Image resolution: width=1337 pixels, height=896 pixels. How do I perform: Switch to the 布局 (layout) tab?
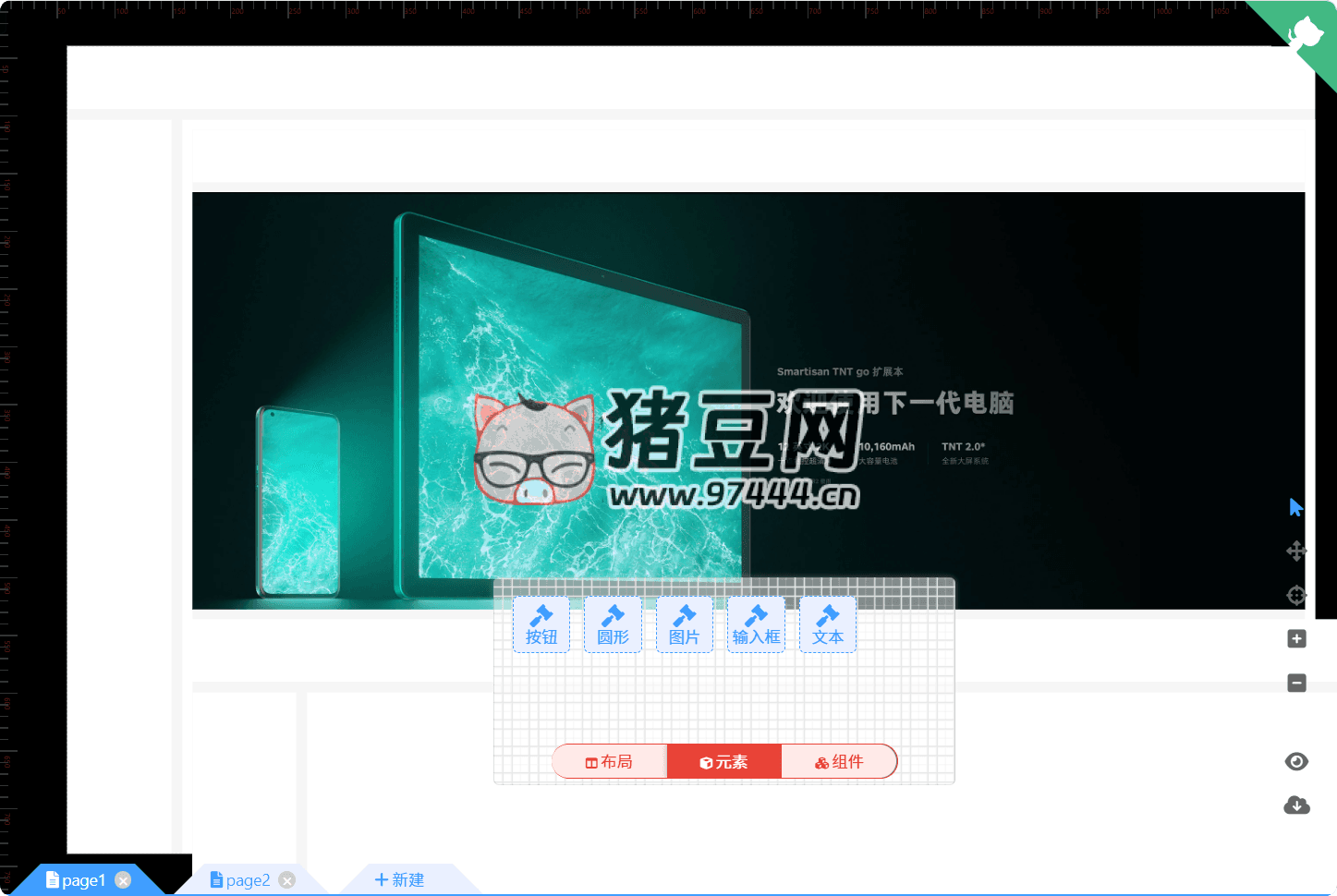[x=610, y=761]
